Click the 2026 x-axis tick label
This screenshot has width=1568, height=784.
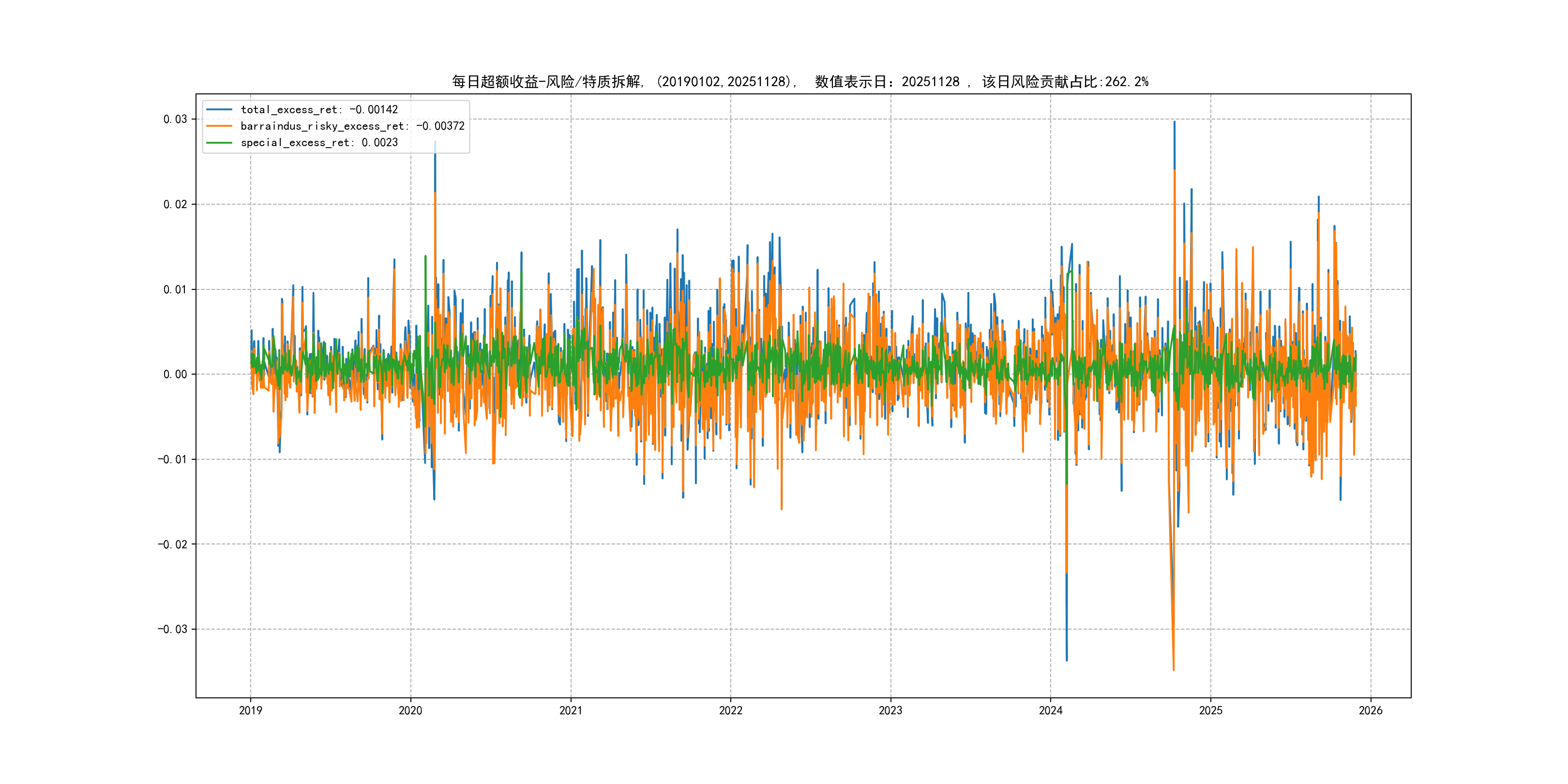1371,710
